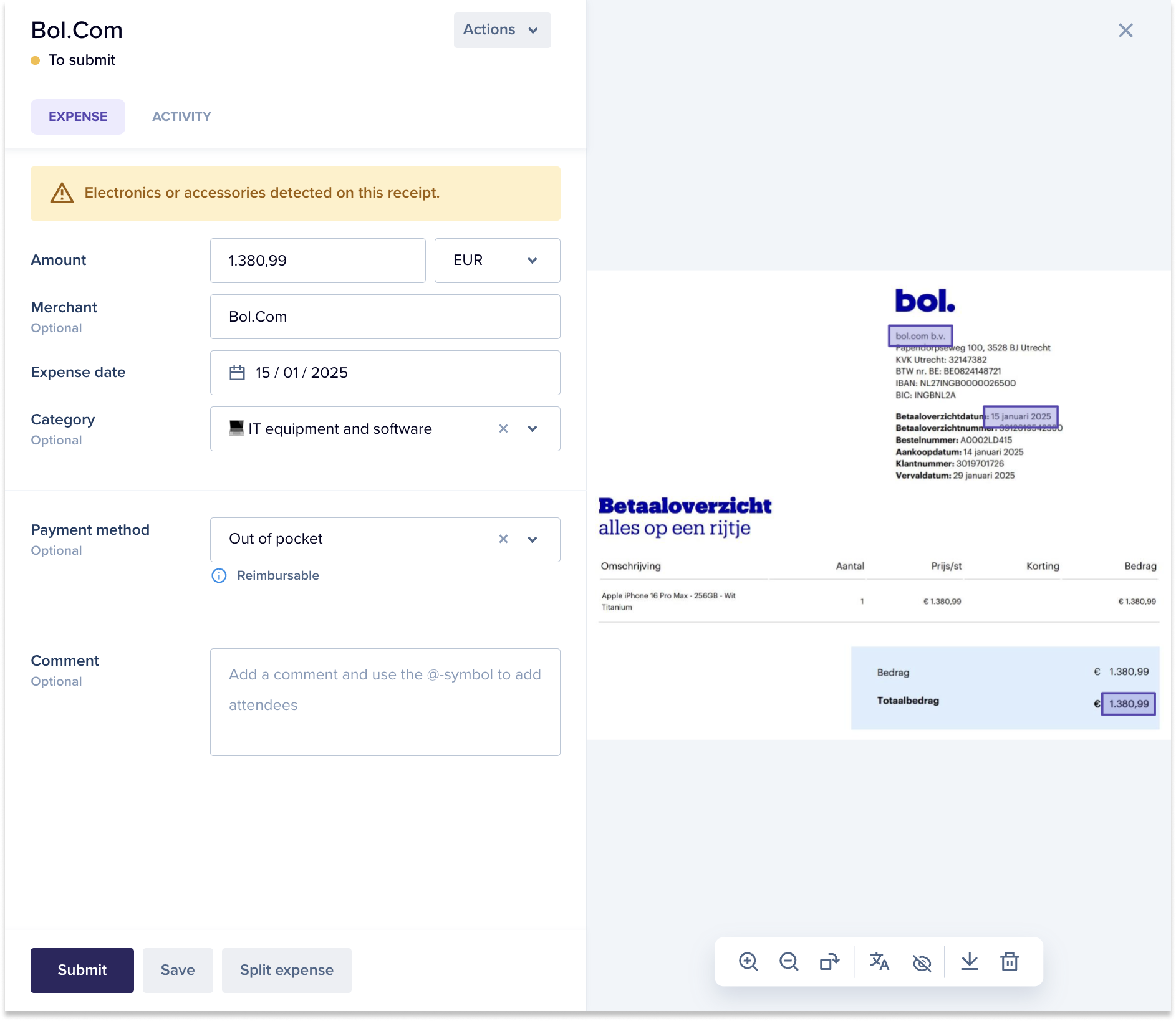Image resolution: width=1176 pixels, height=1021 pixels.
Task: Click 'Totaalbedrag' label on the receipt
Action: point(908,701)
